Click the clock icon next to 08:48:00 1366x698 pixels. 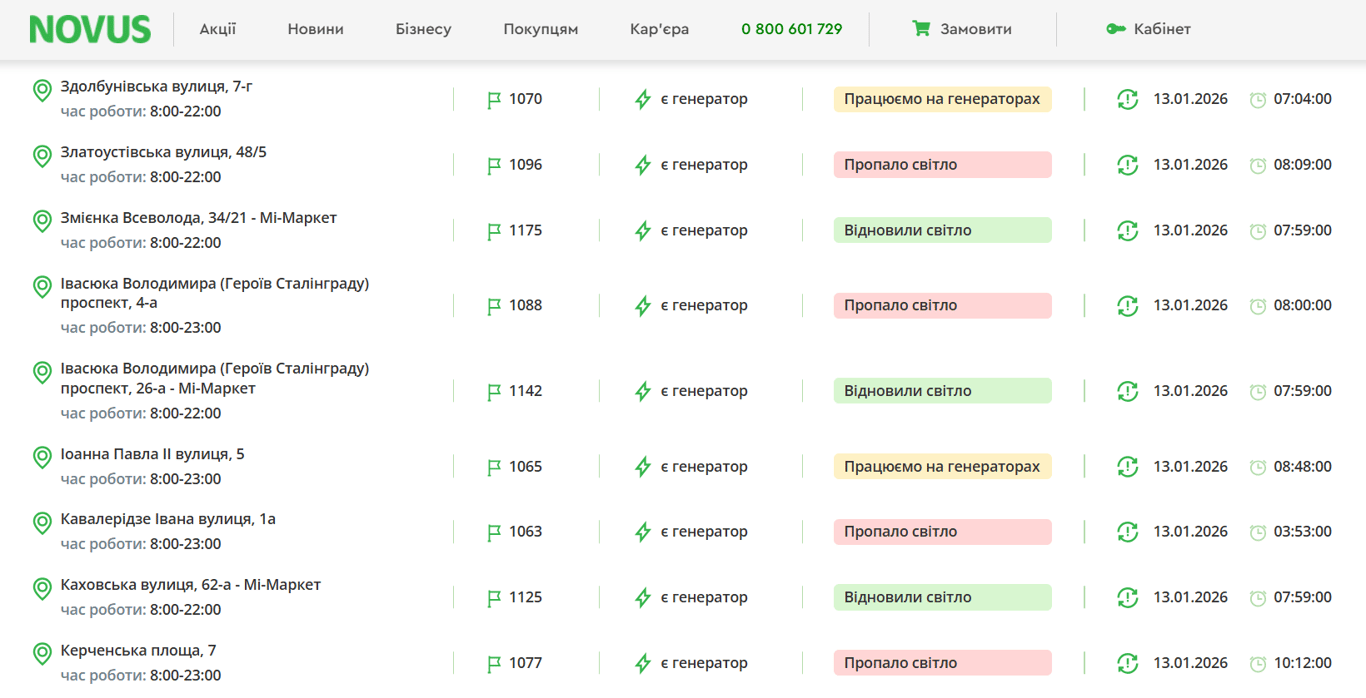coord(1258,467)
